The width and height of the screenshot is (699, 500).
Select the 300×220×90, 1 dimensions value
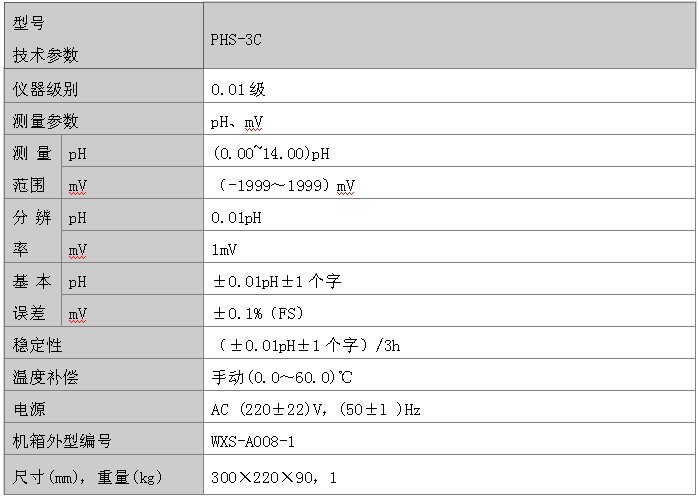click(274, 477)
